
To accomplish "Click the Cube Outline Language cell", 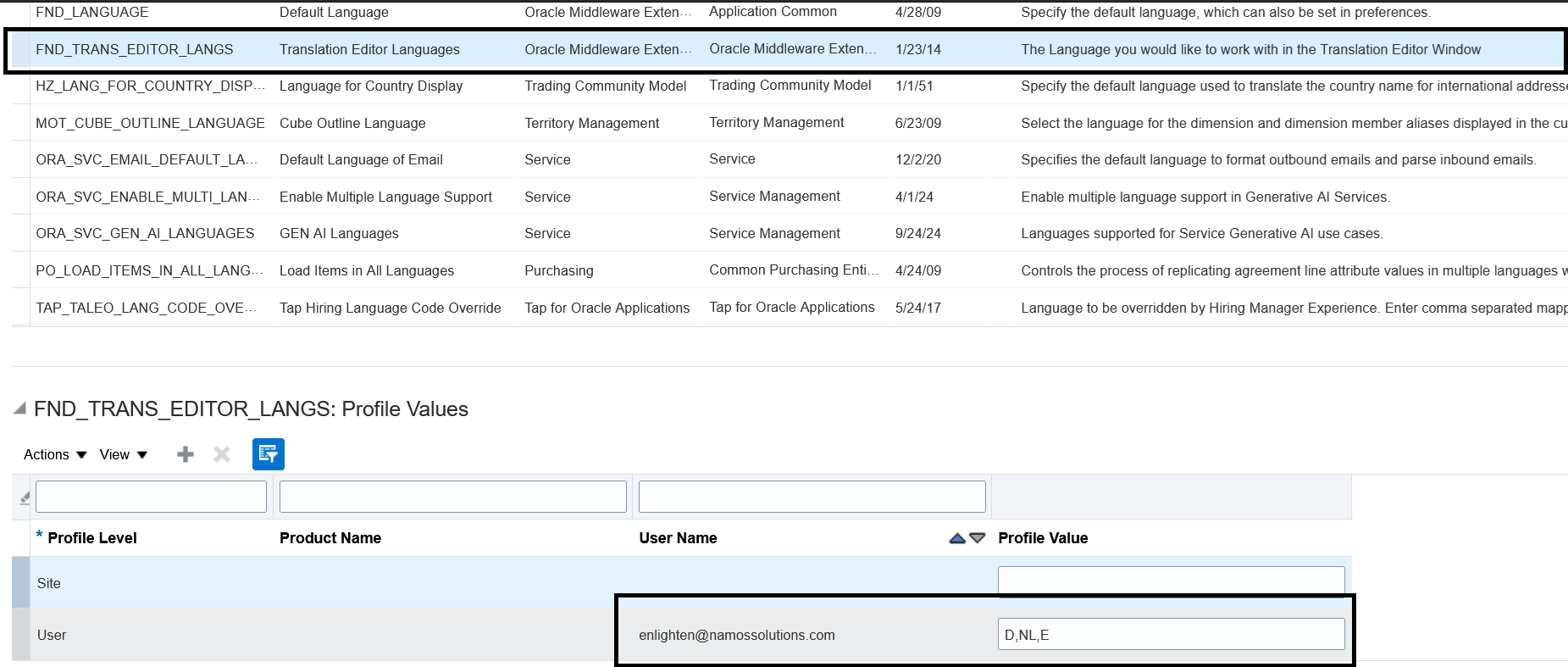I will click(x=352, y=123).
